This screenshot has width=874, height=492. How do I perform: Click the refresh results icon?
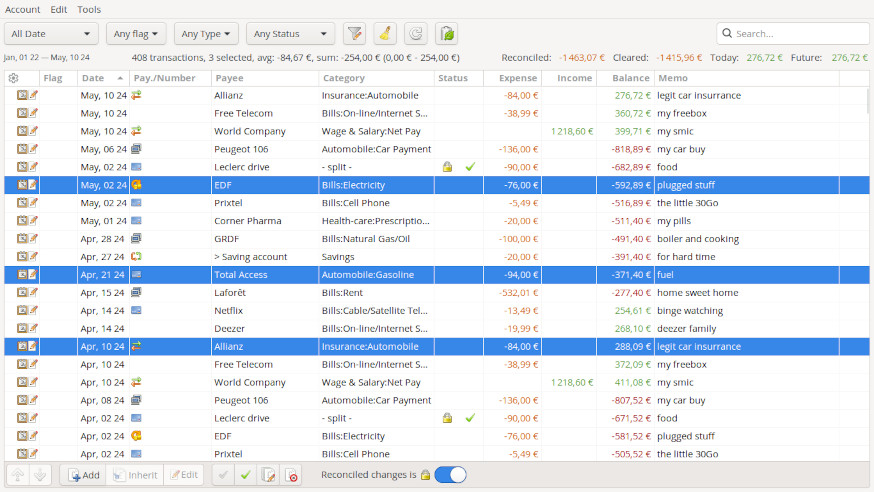click(415, 34)
